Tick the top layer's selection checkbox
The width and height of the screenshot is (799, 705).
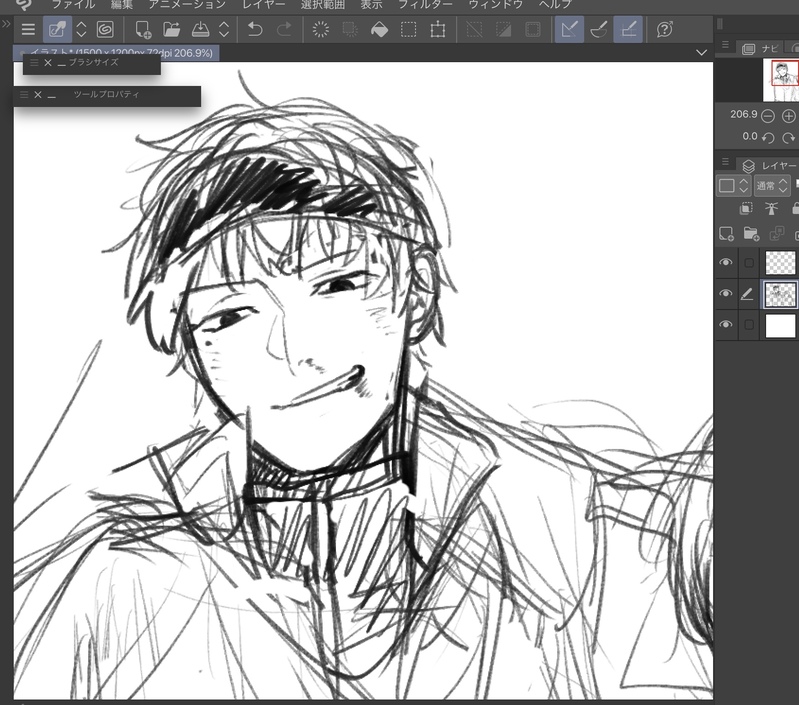tap(749, 263)
